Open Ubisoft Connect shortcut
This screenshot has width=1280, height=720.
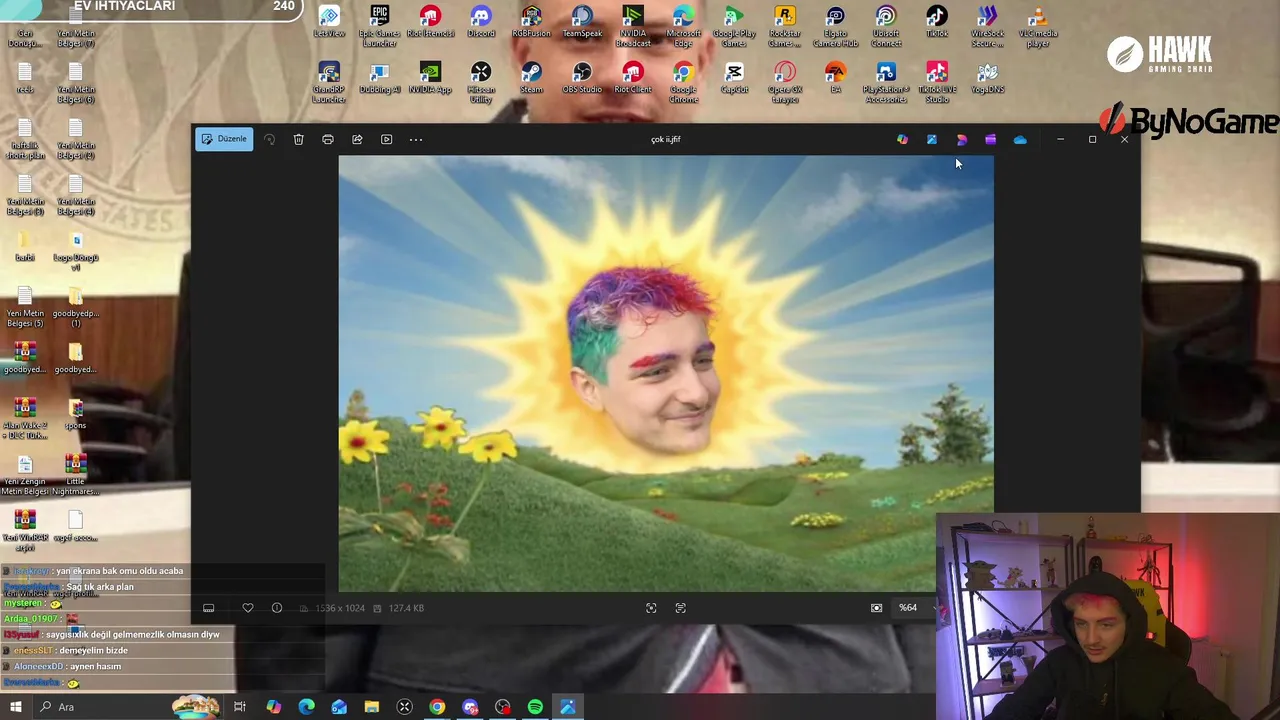pos(886,26)
